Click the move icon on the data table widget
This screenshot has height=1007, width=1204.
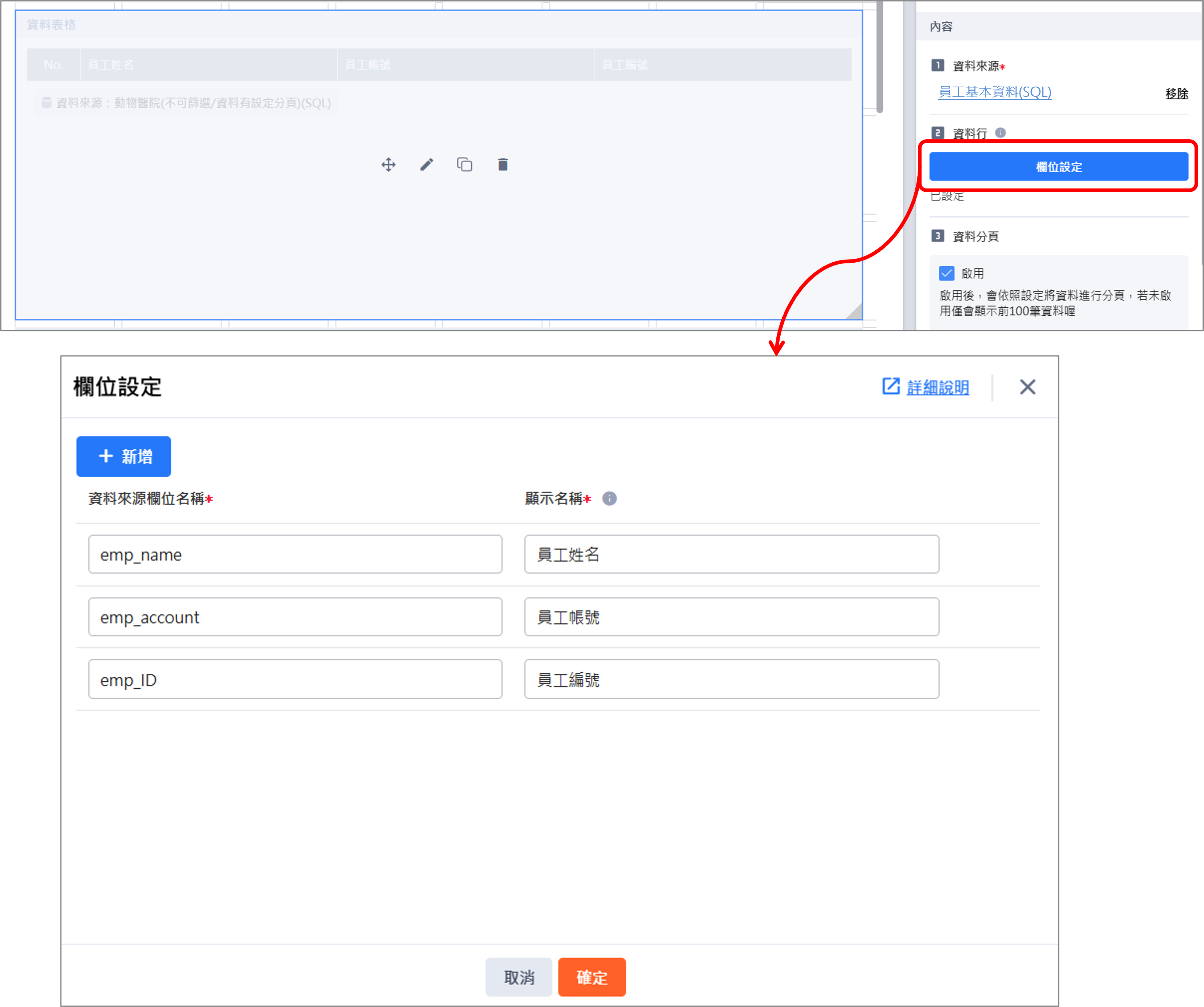[388, 165]
